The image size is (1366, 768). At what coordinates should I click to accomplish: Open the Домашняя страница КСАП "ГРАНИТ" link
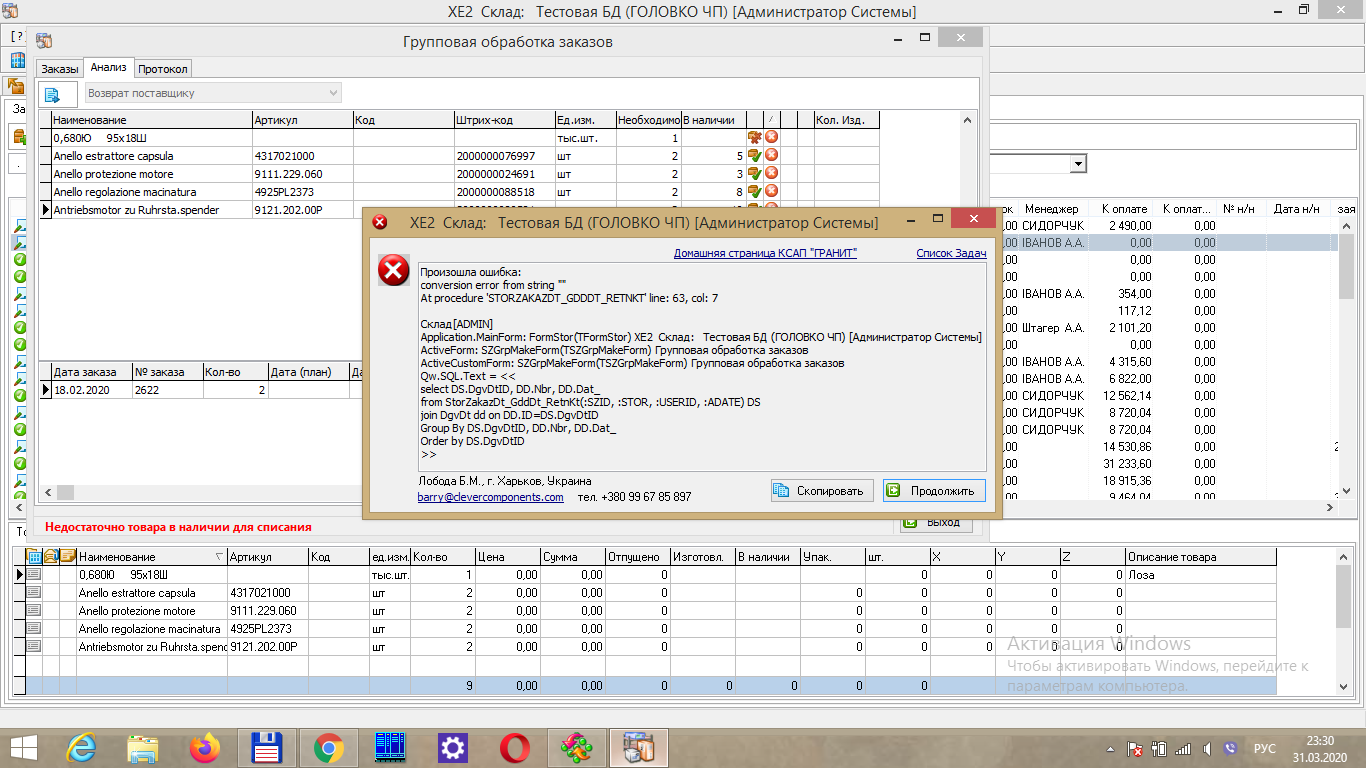click(x=765, y=254)
